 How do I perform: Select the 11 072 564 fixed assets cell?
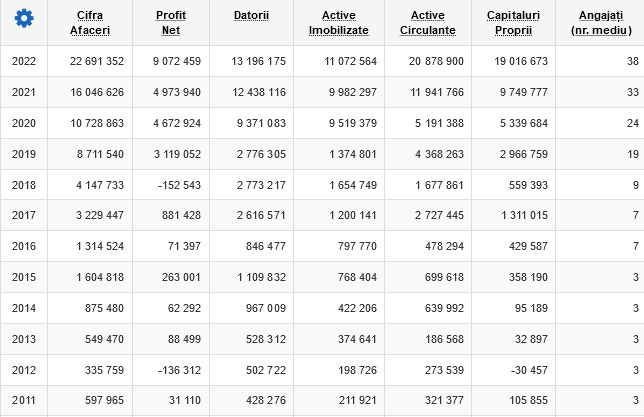coord(350,61)
